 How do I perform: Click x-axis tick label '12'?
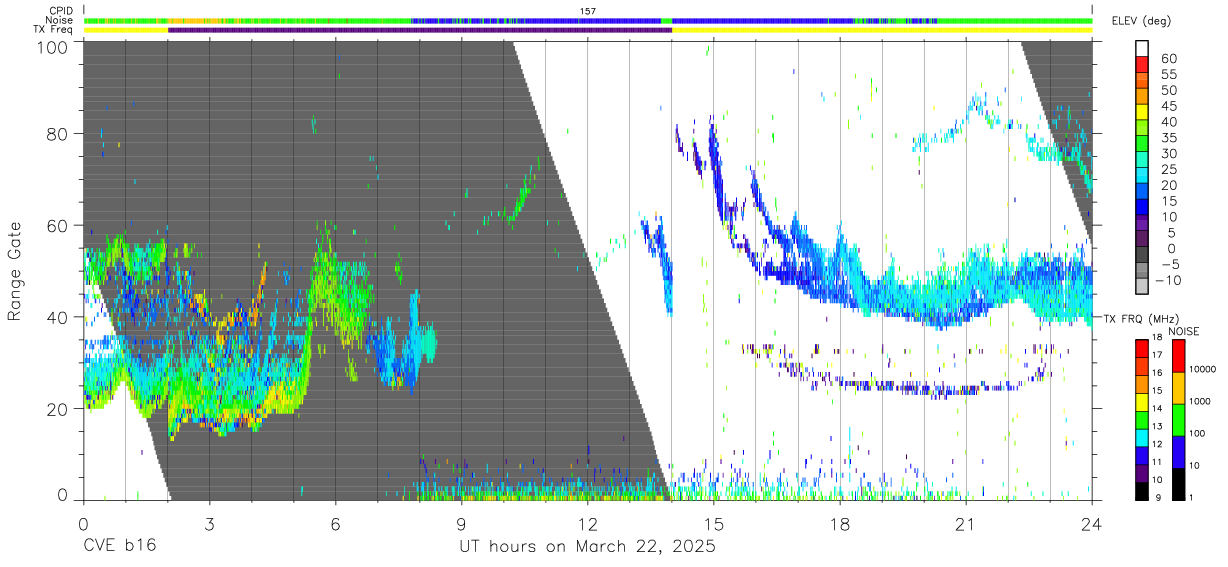pyautogui.click(x=587, y=524)
